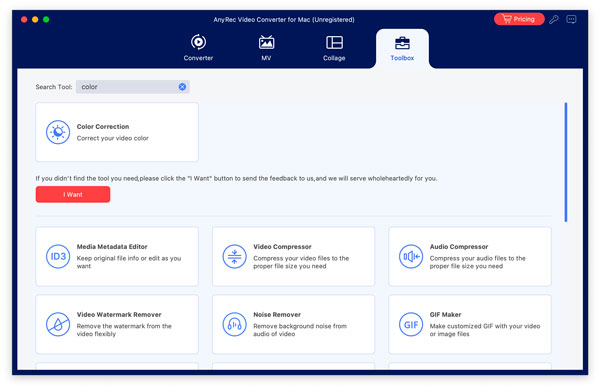Image resolution: width=600 pixels, height=389 pixels.
Task: Open the Collage tab
Action: click(334, 48)
